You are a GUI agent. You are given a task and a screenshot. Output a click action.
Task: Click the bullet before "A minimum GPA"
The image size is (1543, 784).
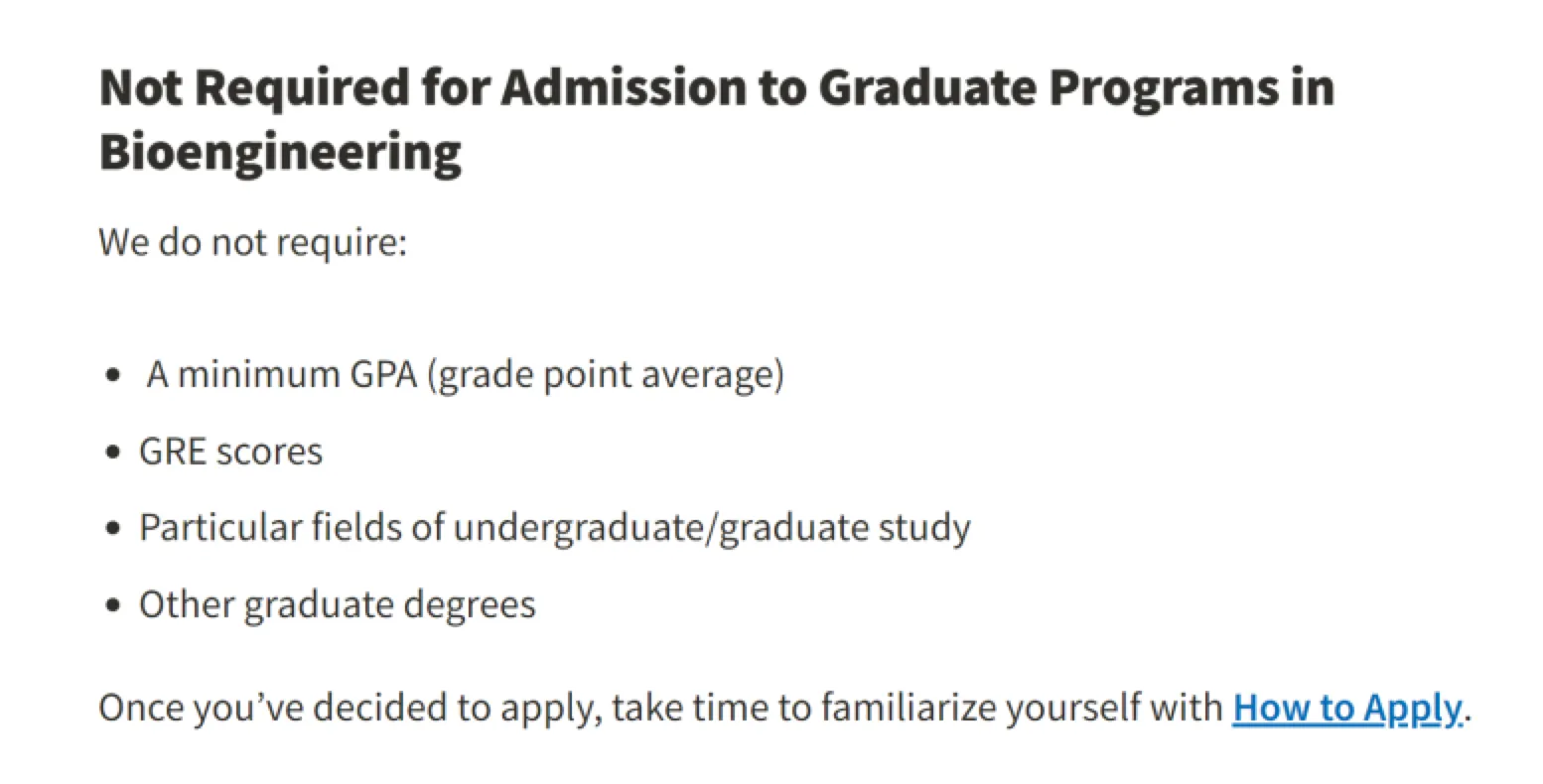coord(116,376)
